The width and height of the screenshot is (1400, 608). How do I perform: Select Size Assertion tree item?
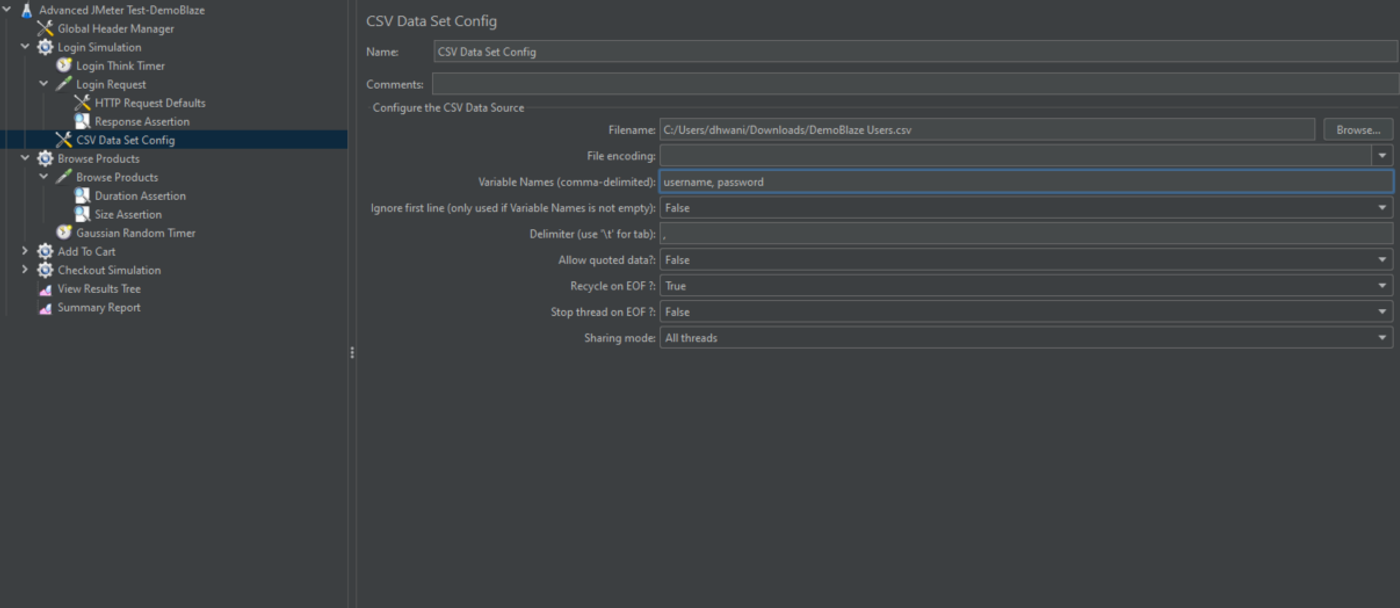click(128, 214)
